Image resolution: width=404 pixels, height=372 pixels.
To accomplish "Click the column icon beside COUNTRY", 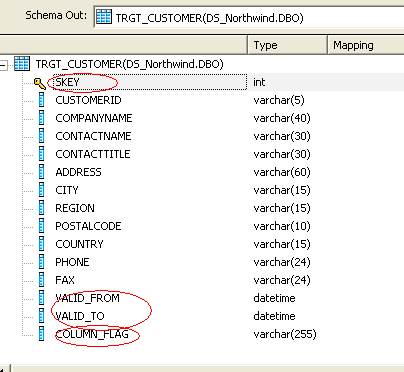I will 42,244.
